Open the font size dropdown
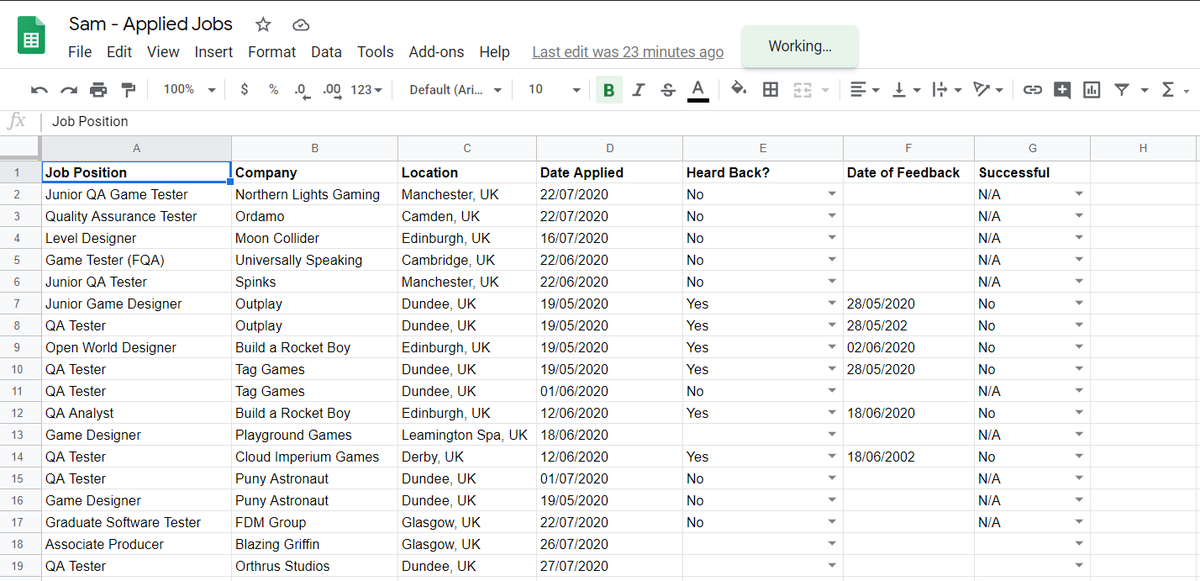This screenshot has width=1200, height=581. pos(554,89)
